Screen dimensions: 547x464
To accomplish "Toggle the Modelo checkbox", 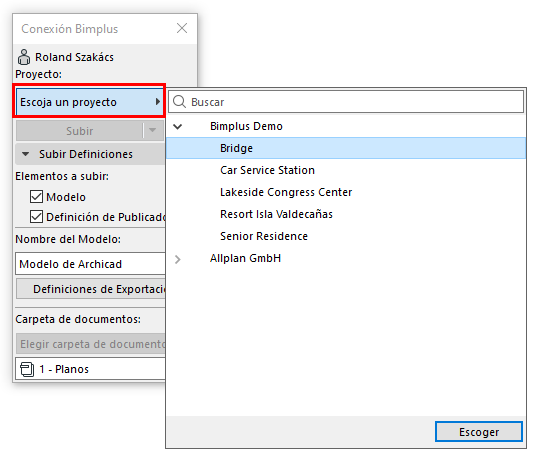I will [x=36, y=197].
